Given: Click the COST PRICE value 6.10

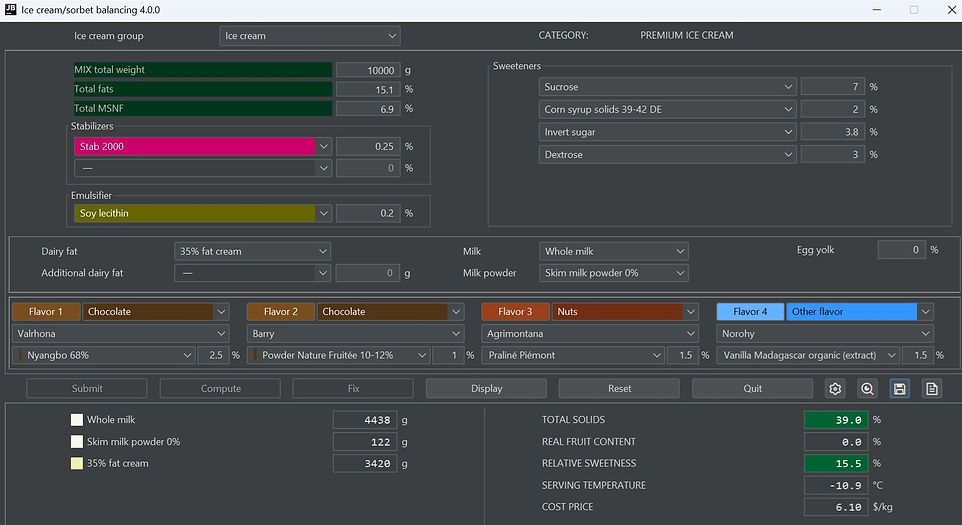Looking at the screenshot, I should point(836,507).
